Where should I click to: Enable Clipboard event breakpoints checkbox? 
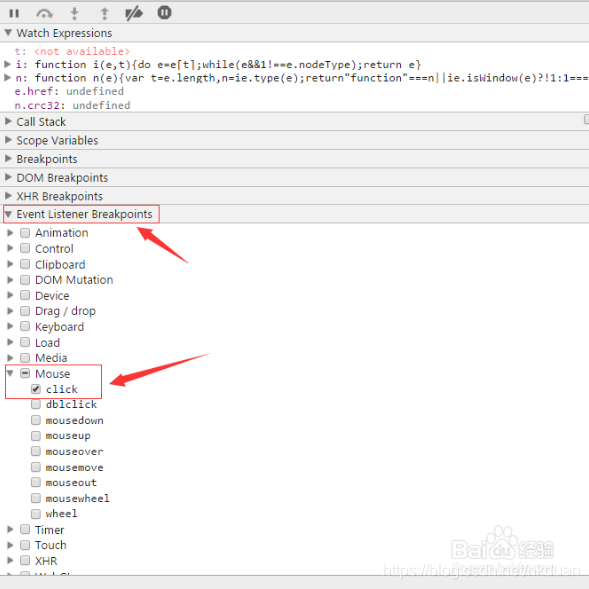pyautogui.click(x=25, y=264)
